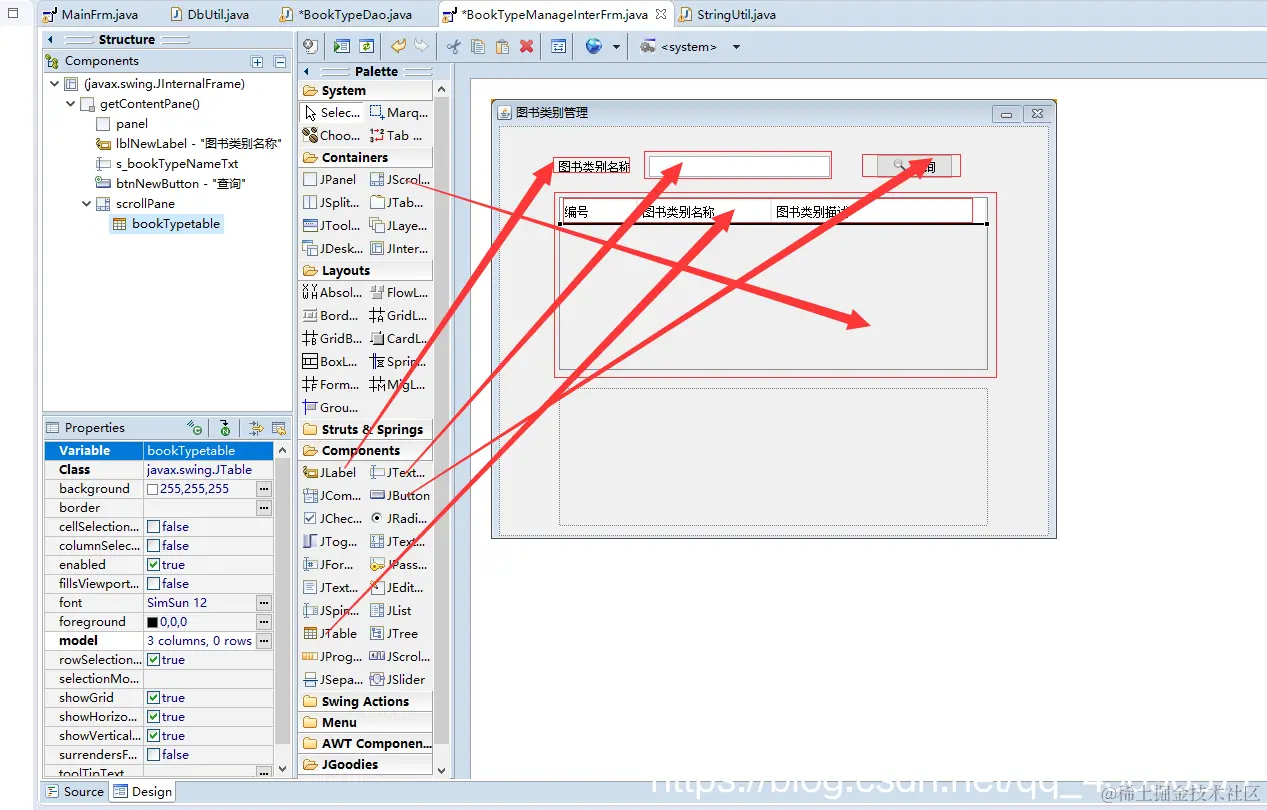This screenshot has height=810, width=1267.
Task: Expand the Swing Actions palette category
Action: click(x=366, y=702)
